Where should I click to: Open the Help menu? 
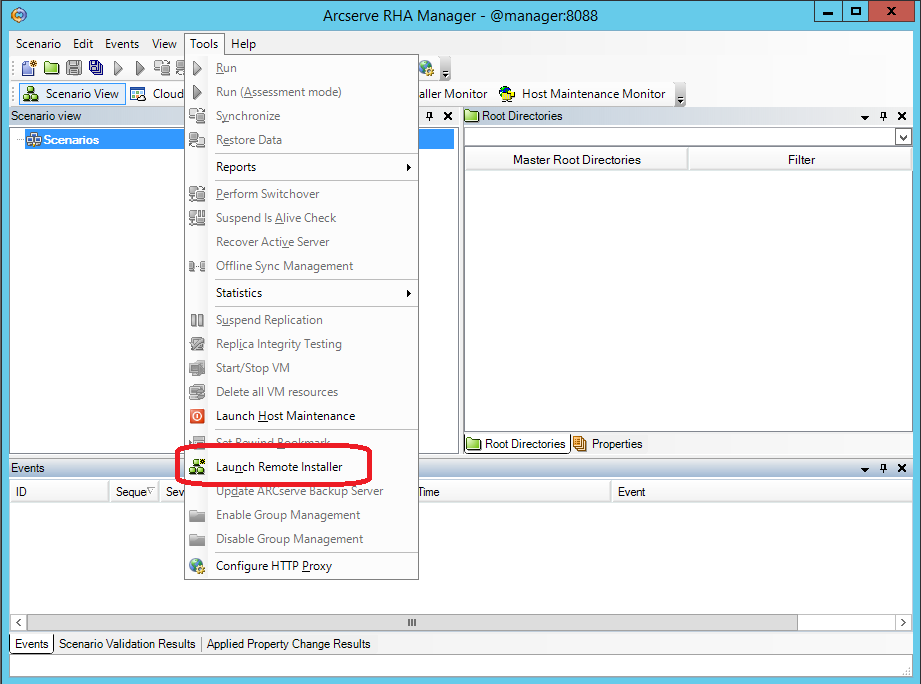[x=243, y=44]
